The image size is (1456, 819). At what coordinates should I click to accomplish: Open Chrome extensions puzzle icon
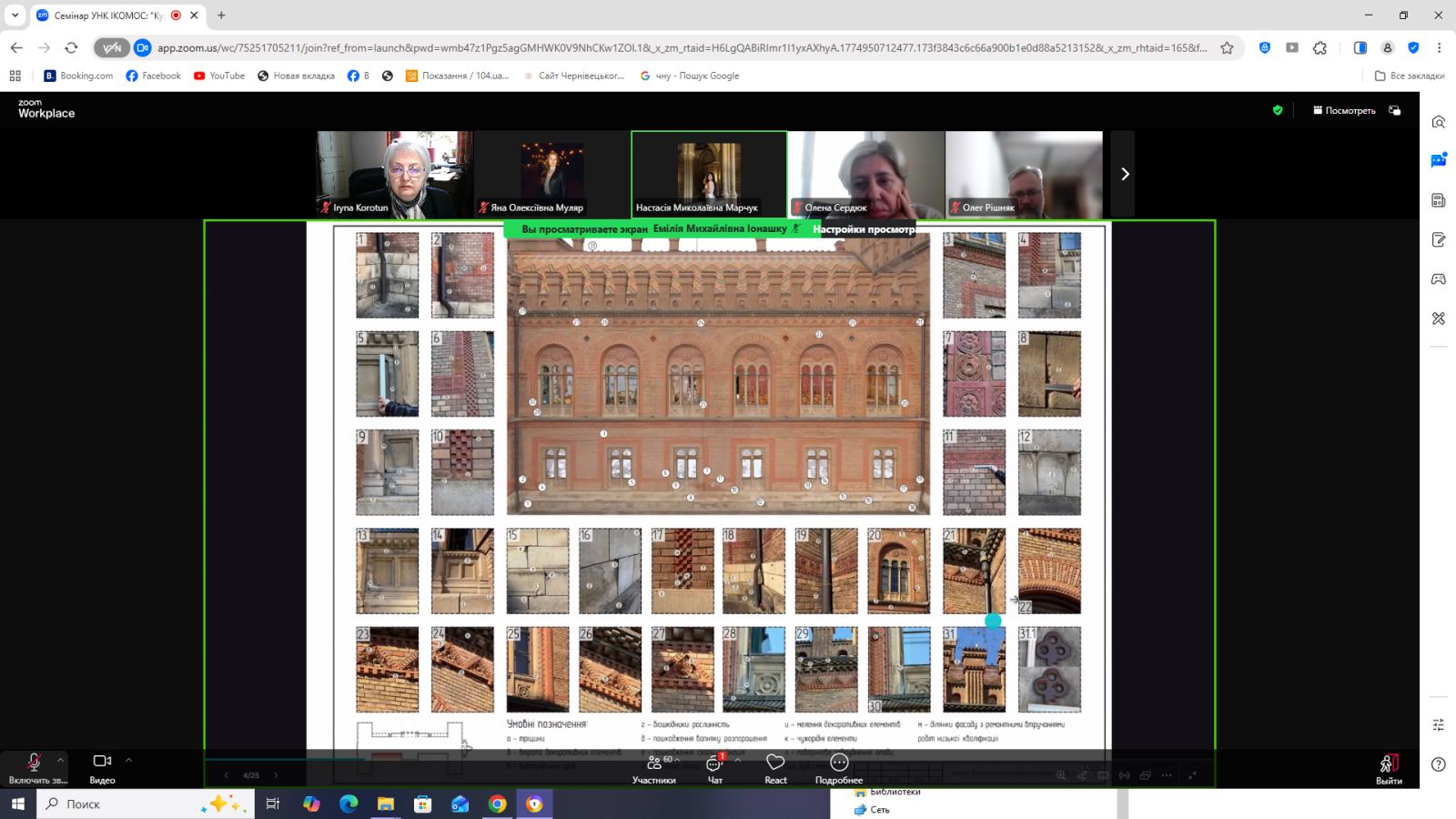pyautogui.click(x=1320, y=47)
